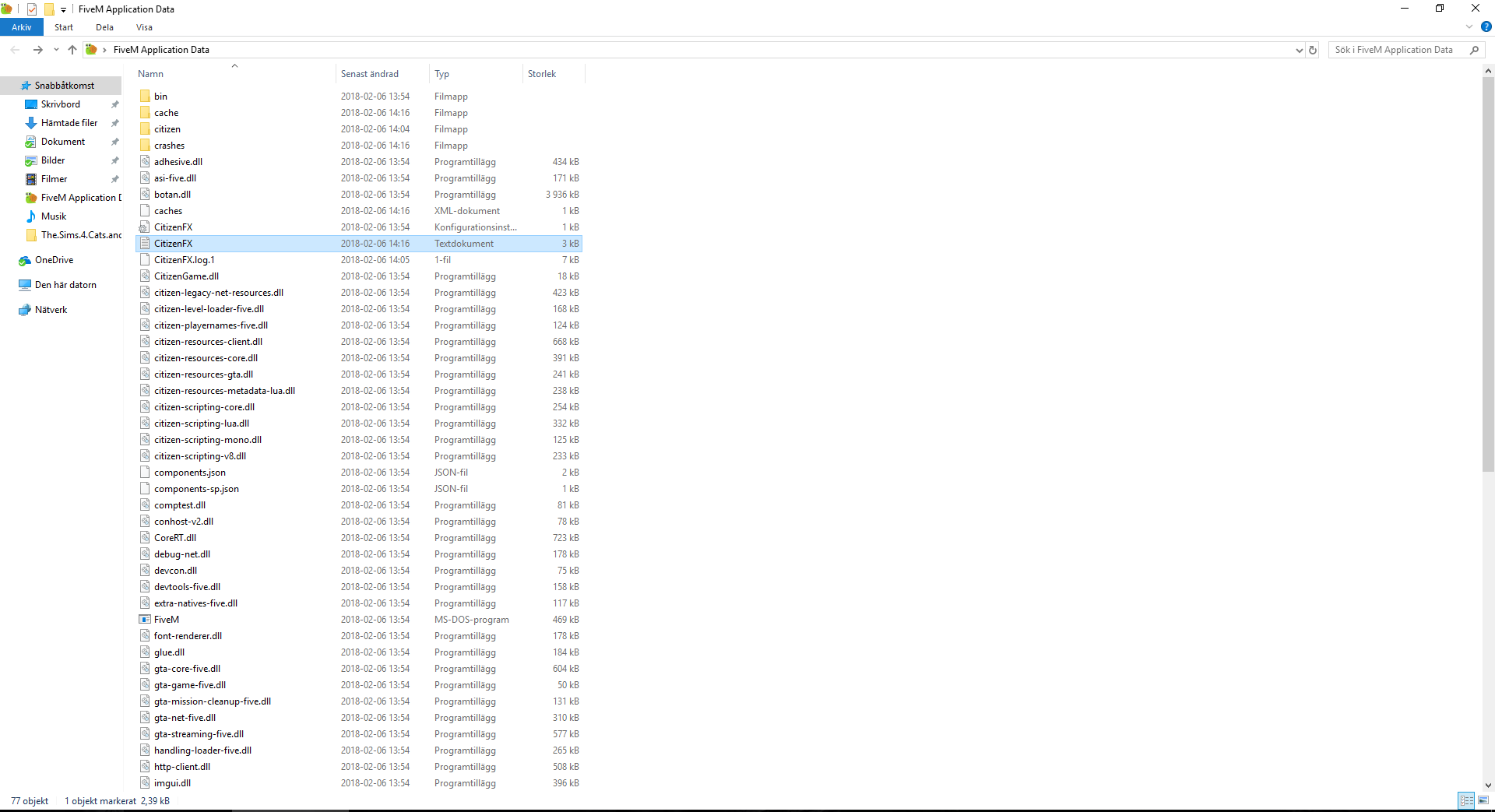Image resolution: width=1495 pixels, height=812 pixels.
Task: Open address bar history dropdown
Action: pos(1299,50)
